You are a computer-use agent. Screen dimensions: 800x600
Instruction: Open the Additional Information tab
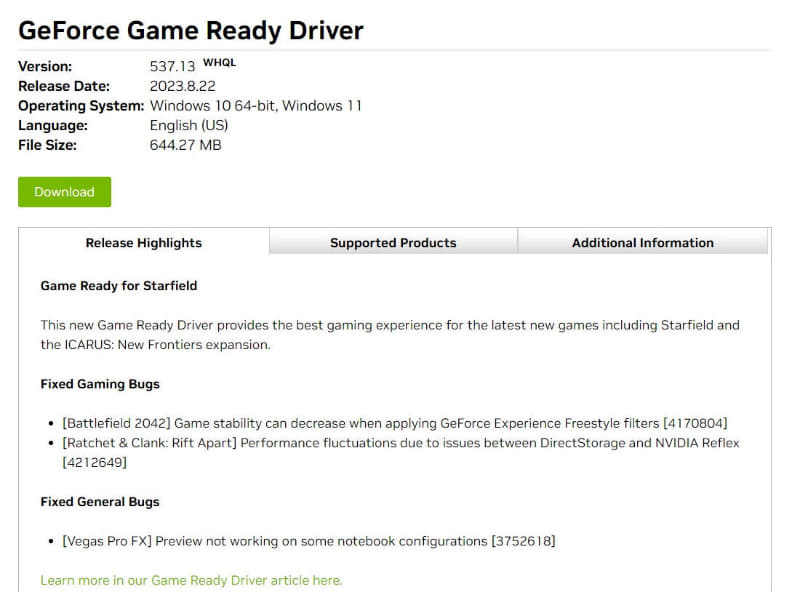coord(642,242)
